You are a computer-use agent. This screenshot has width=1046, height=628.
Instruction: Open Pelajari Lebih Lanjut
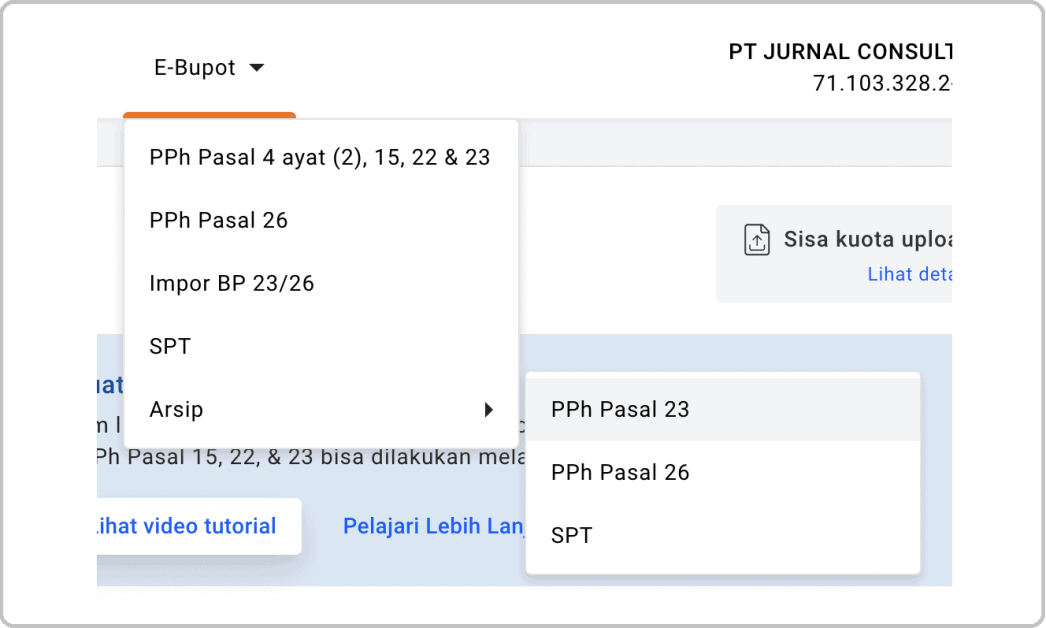(437, 525)
